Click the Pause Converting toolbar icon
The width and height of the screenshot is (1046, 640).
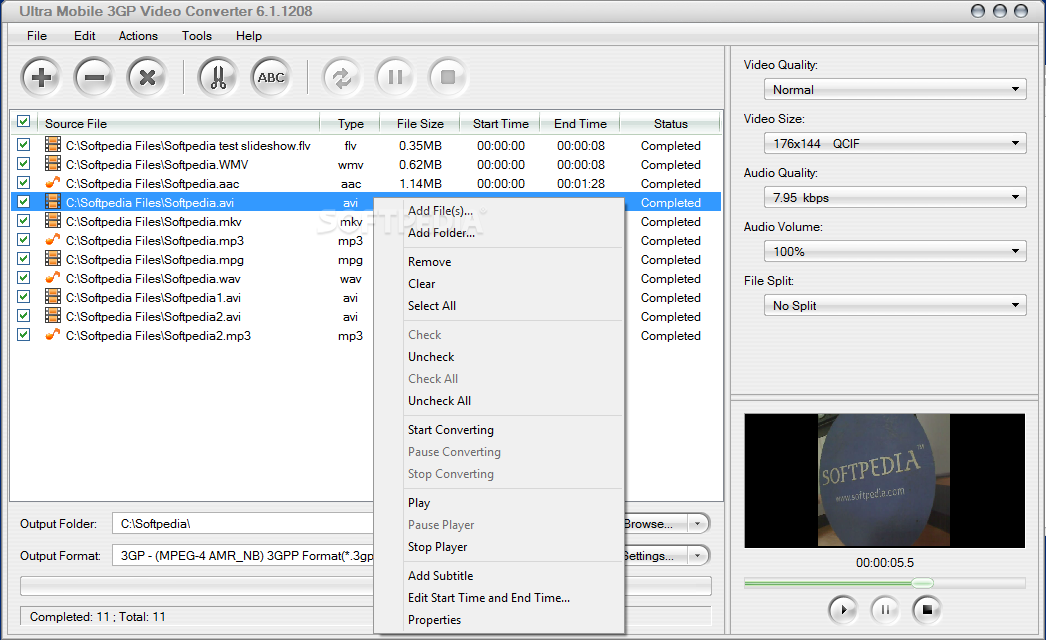click(395, 77)
